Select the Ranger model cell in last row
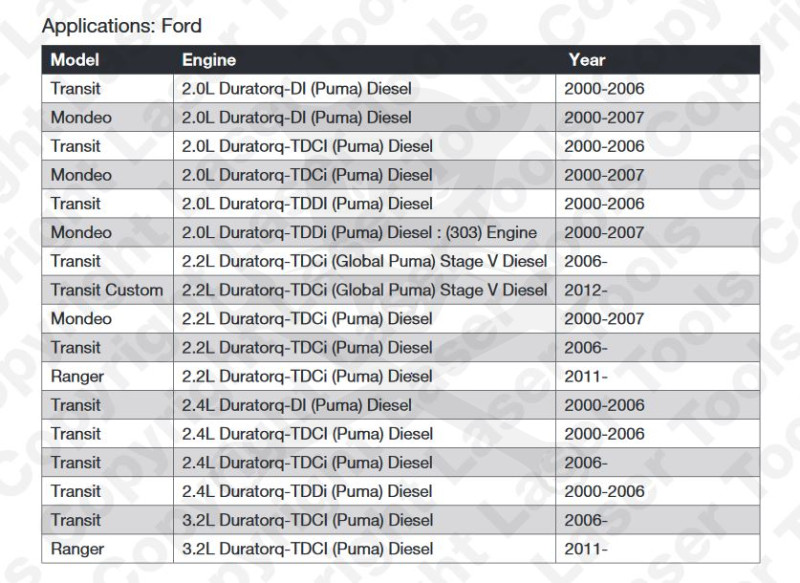The width and height of the screenshot is (800, 583). point(108,549)
